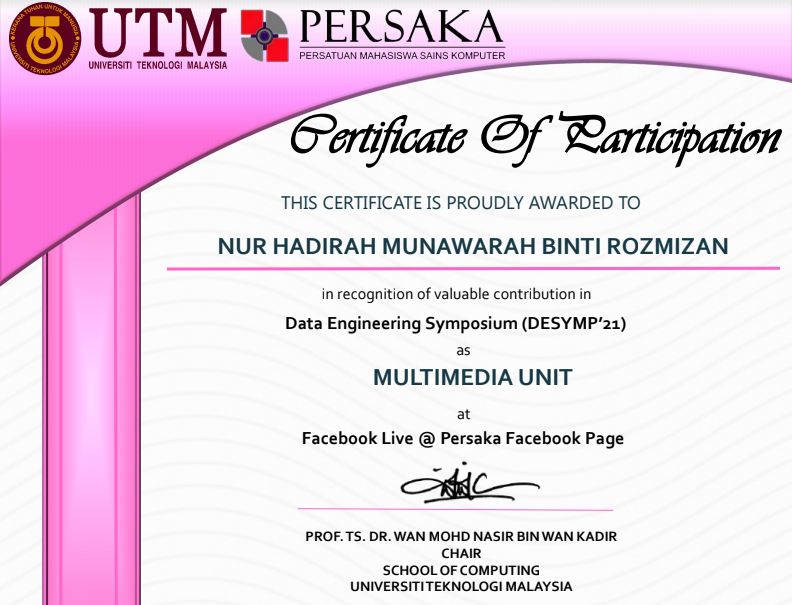The image size is (792, 605).
Task: Click the SCHOOL OF COMPUTING text
Action: tap(461, 570)
